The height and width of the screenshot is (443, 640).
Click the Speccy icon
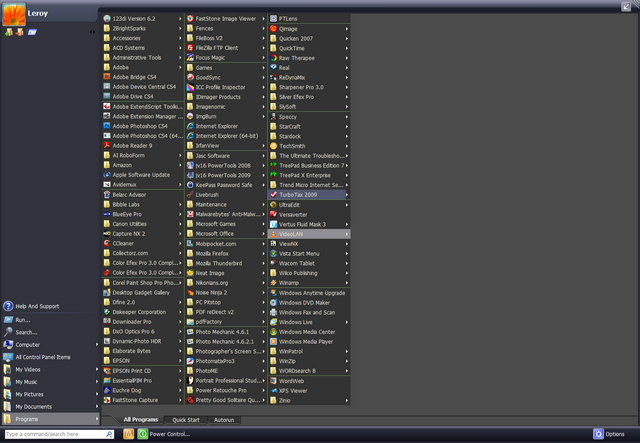(273, 116)
